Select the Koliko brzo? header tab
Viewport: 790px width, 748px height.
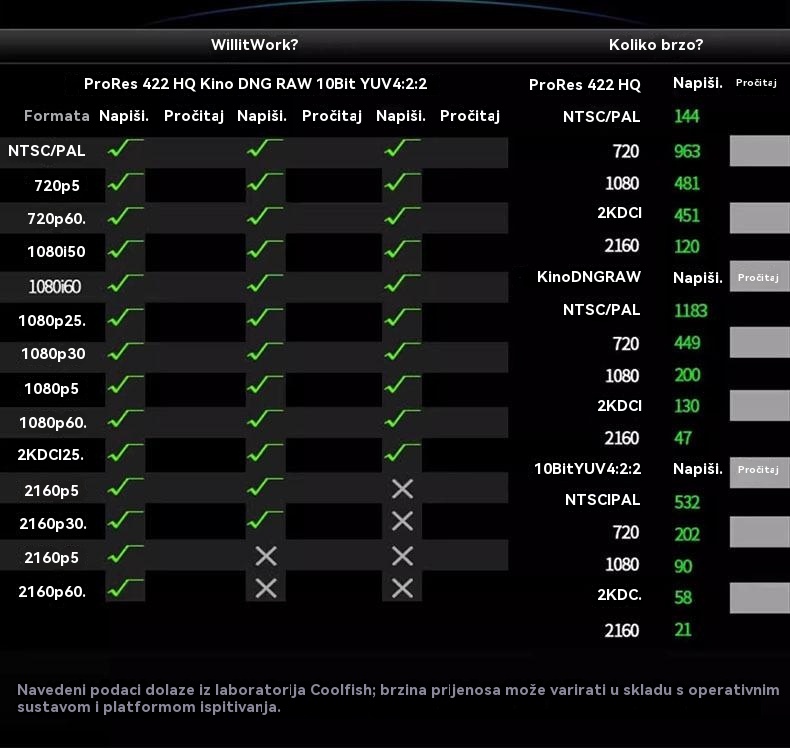click(x=655, y=45)
